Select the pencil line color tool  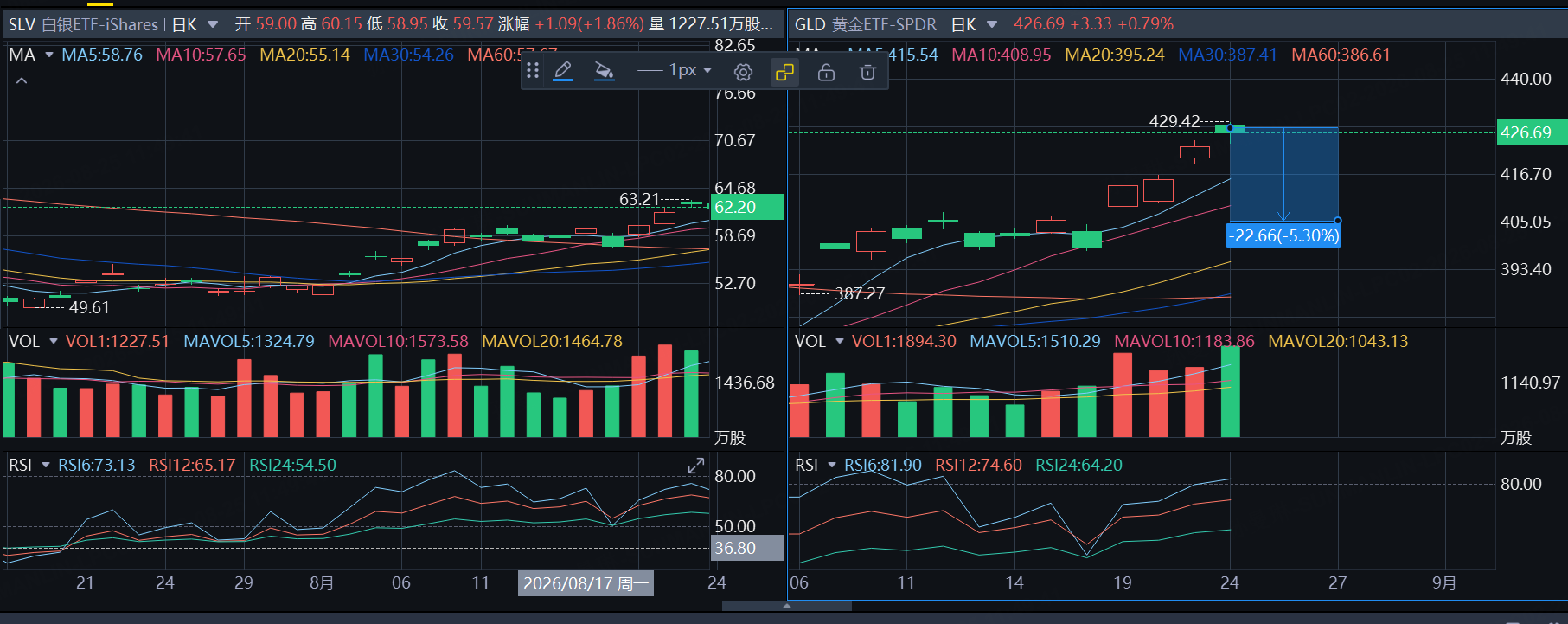pyautogui.click(x=563, y=72)
